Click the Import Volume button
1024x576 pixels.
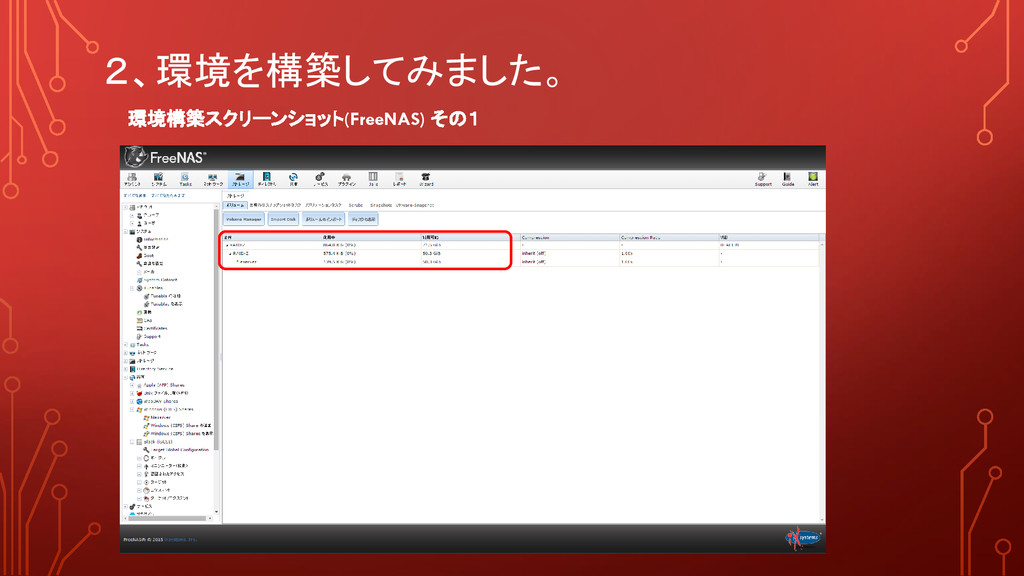323,219
